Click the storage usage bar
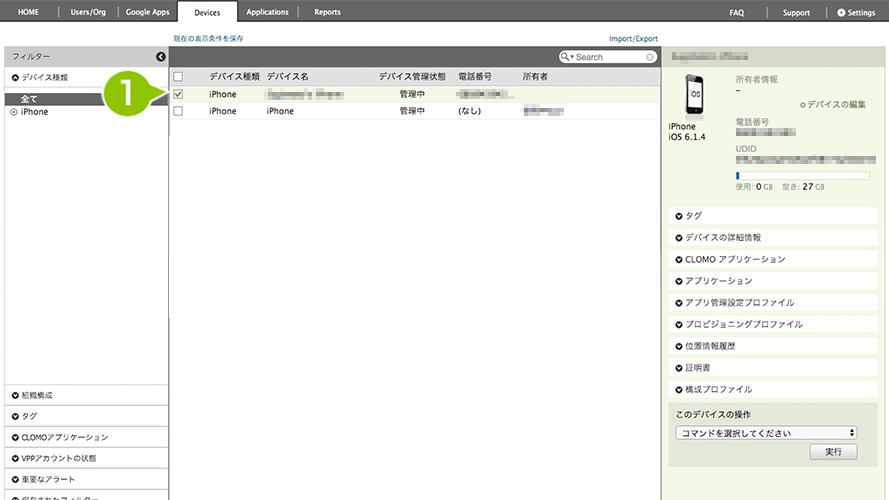Screen dimensions: 889x500 point(802,176)
